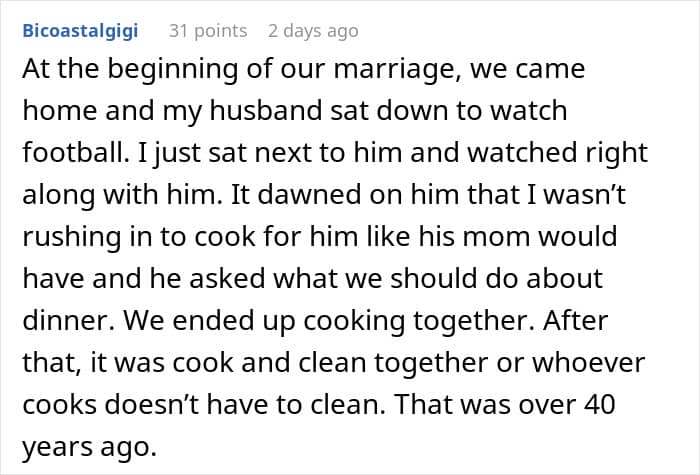
Task: Click the word asked in the comment
Action: click(228, 279)
